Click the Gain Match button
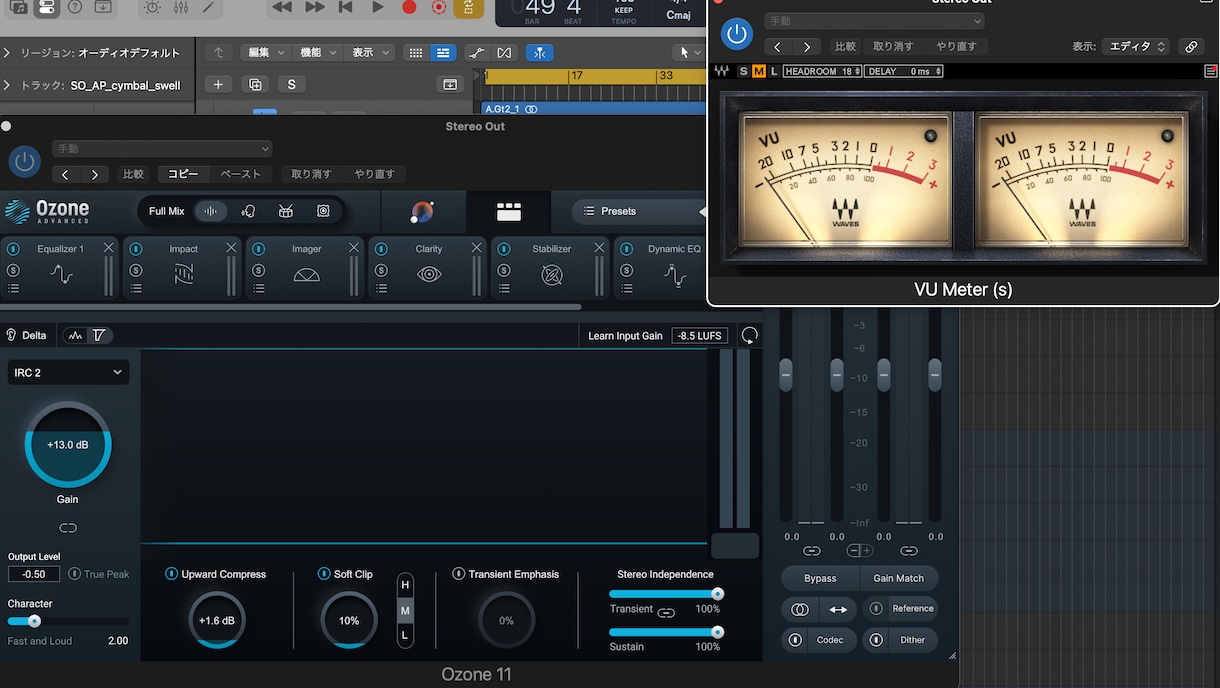The image size is (1220, 688). (x=898, y=578)
